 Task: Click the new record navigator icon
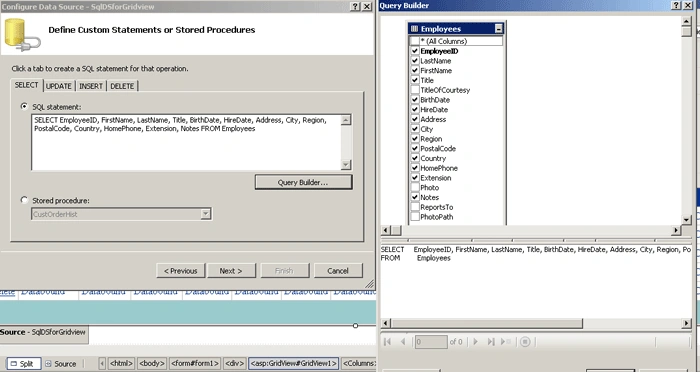pos(506,342)
